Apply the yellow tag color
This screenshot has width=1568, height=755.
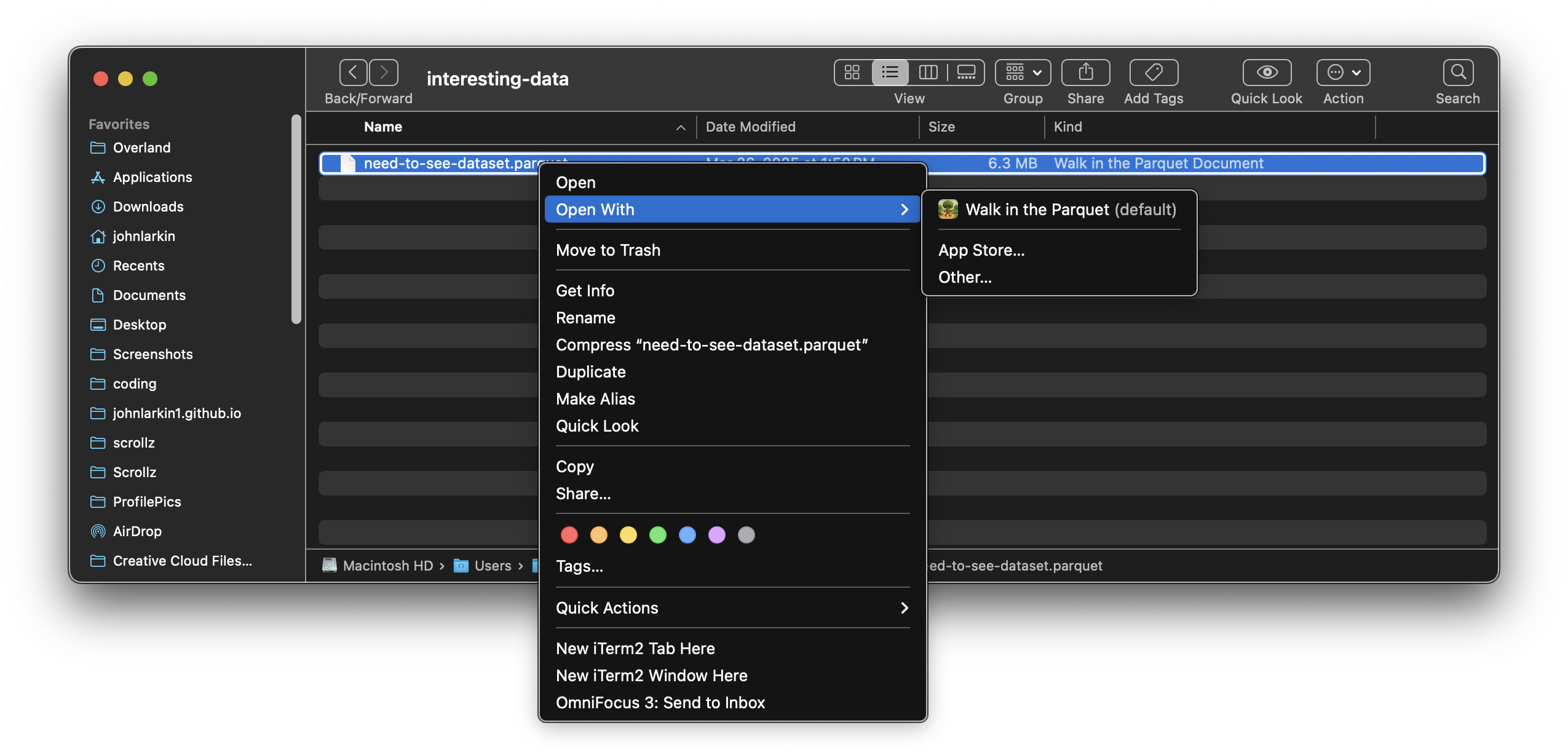coord(628,535)
